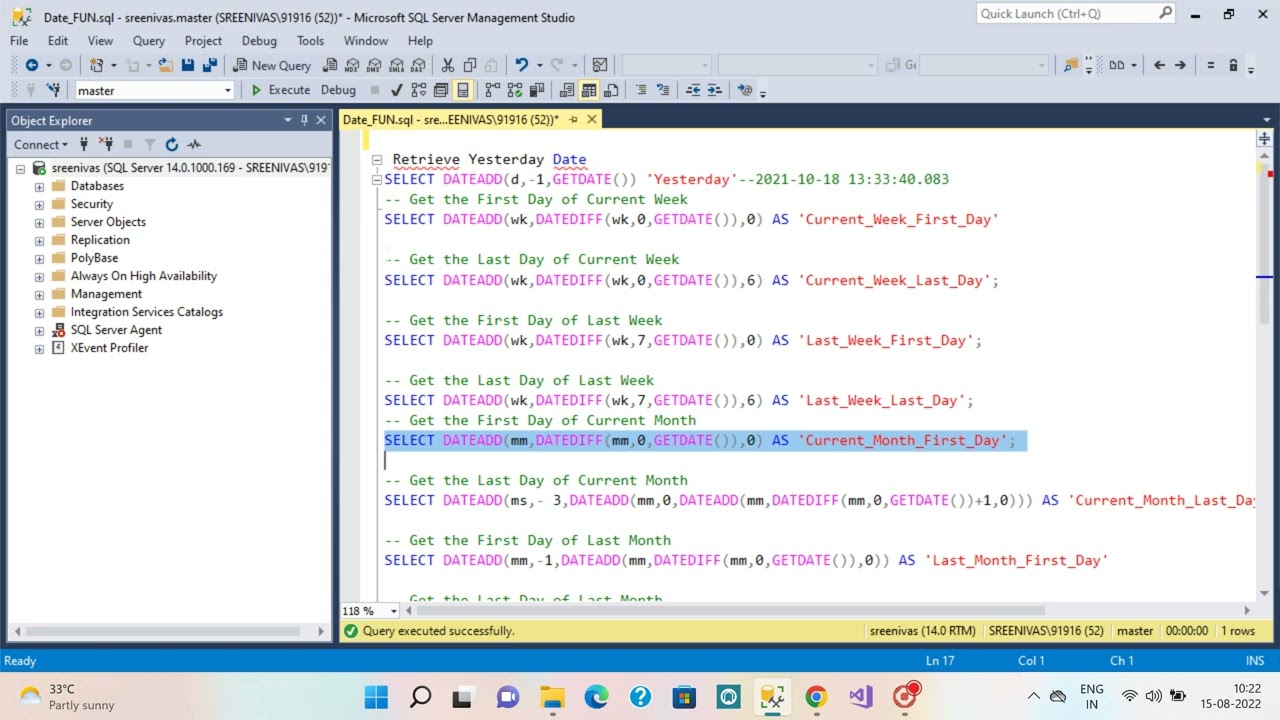Click the Activity Monitor toolbar icon
This screenshot has height=720, width=1280.
pos(599,65)
